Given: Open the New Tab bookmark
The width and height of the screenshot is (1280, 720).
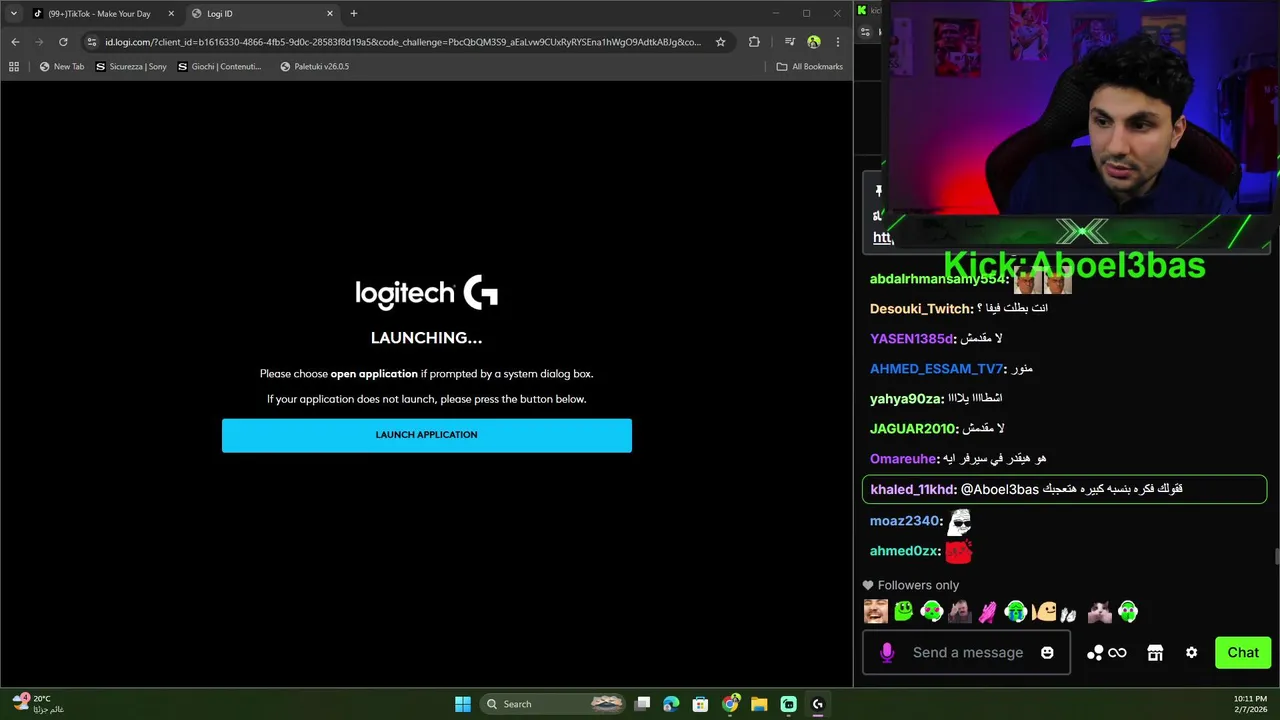Looking at the screenshot, I should 62,67.
